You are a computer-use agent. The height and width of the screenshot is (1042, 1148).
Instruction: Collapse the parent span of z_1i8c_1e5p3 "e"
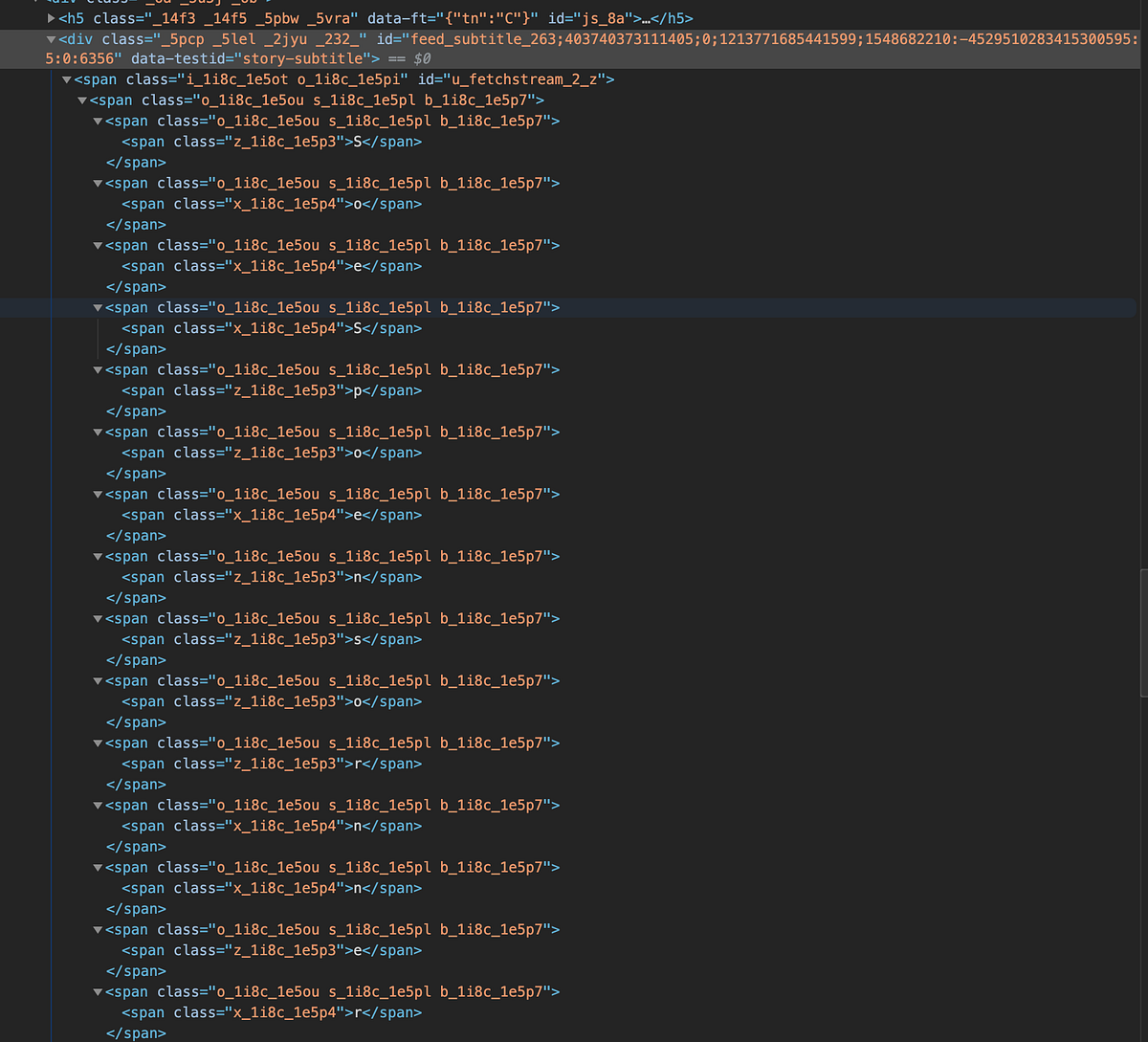click(x=98, y=930)
